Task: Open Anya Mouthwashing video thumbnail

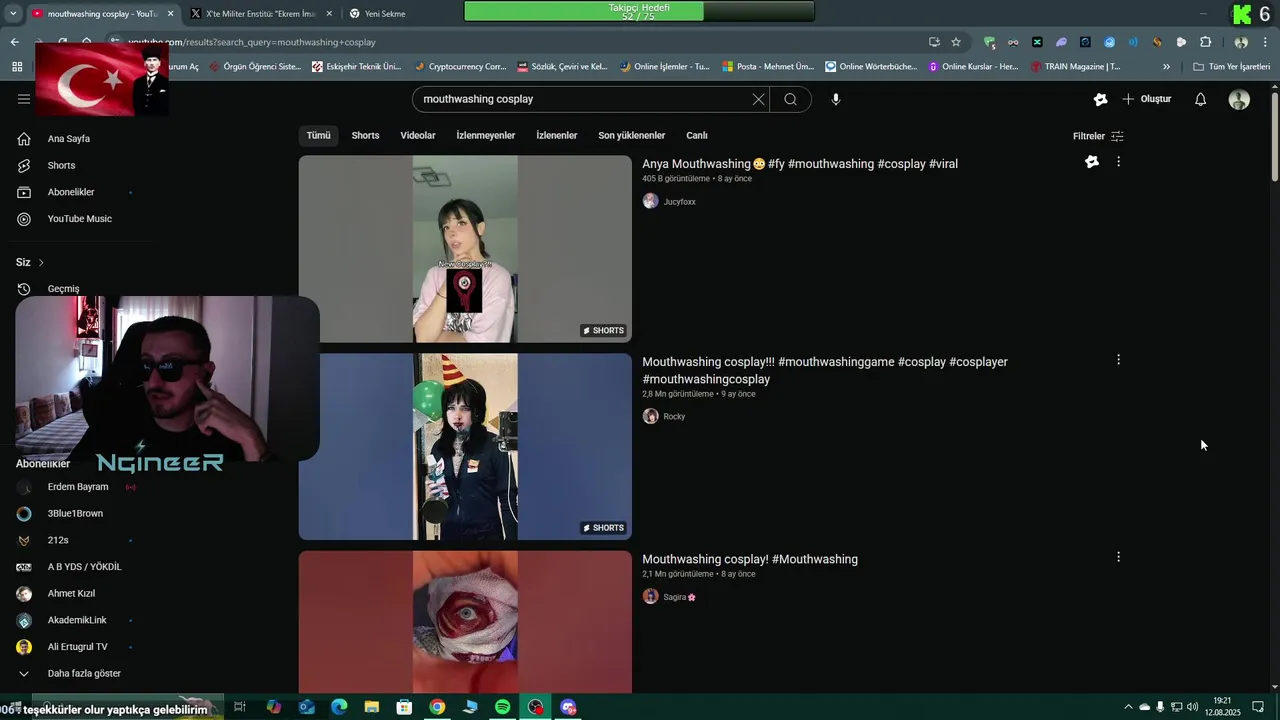Action: click(x=465, y=249)
